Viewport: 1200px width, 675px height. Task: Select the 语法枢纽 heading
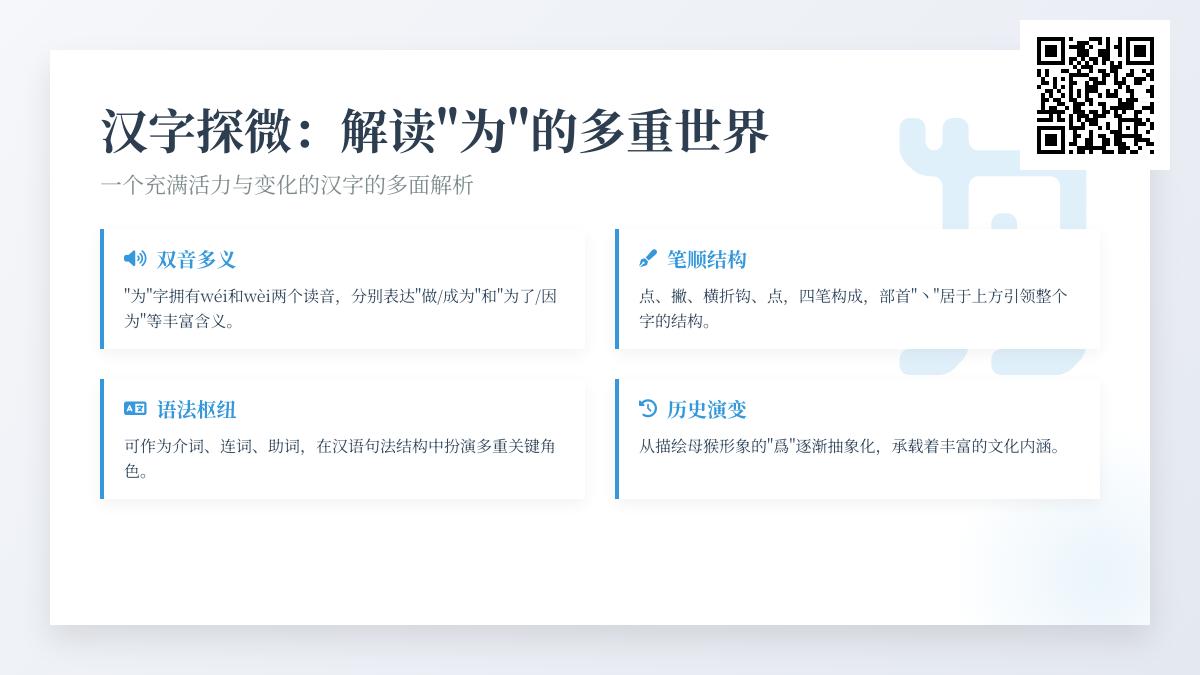[196, 409]
